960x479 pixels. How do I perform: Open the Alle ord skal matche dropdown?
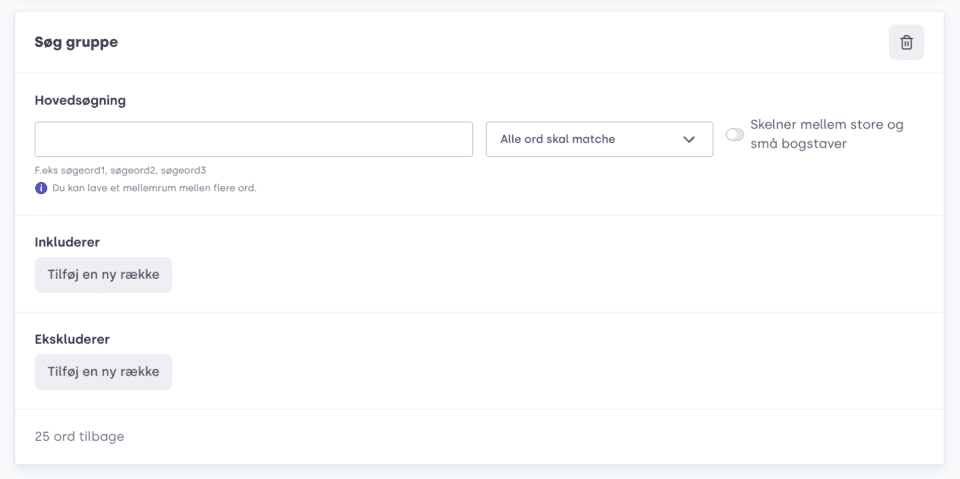coord(599,139)
